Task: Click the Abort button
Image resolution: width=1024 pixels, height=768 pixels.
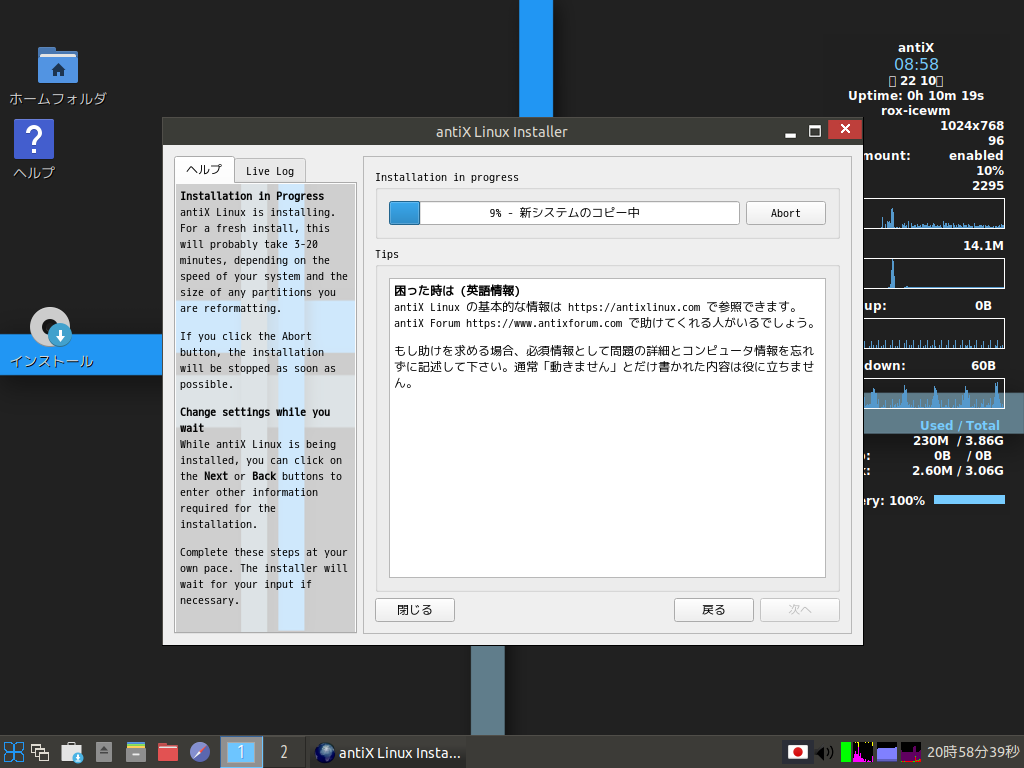Action: (786, 213)
